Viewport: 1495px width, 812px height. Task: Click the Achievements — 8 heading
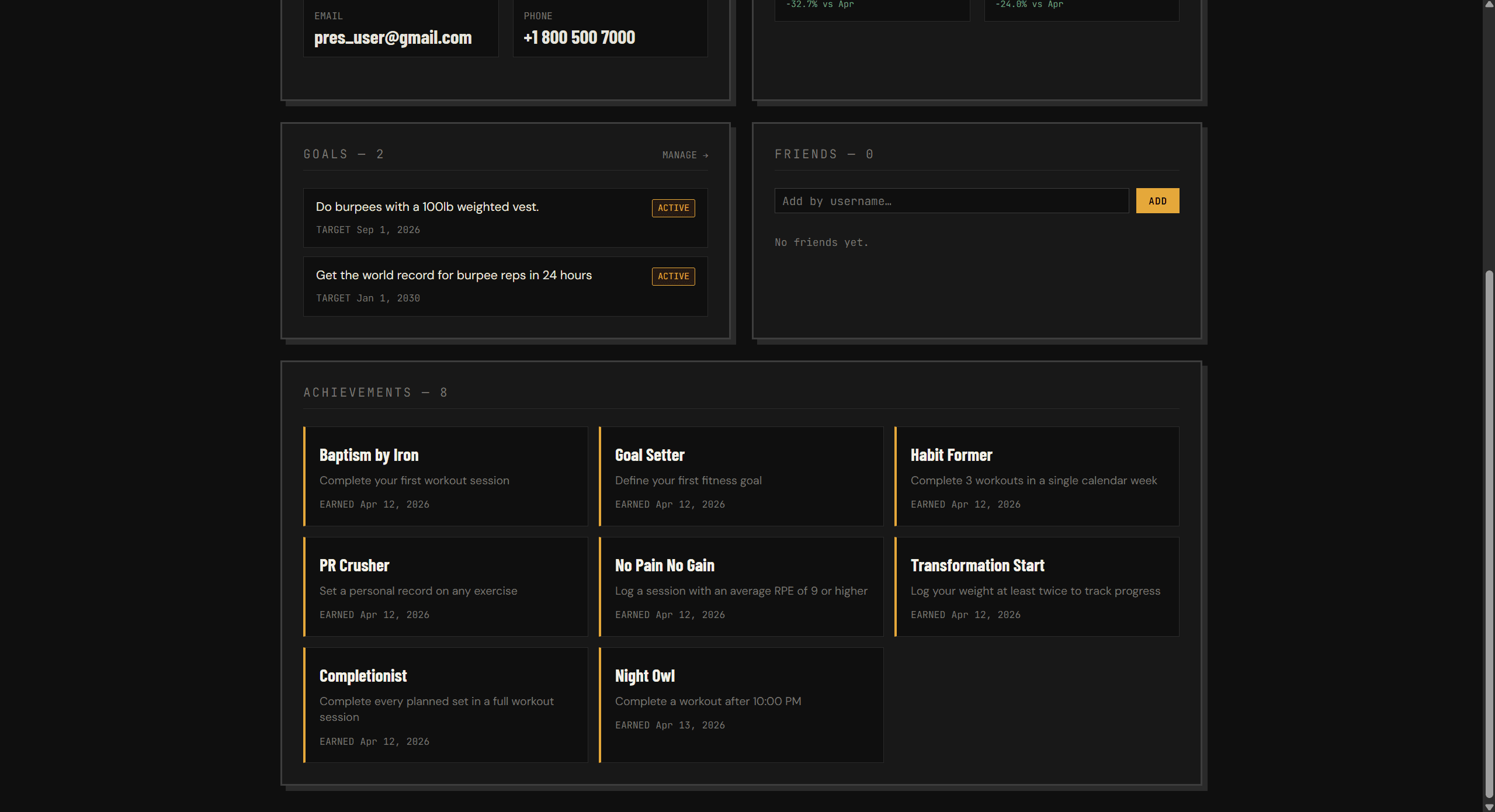(x=375, y=393)
